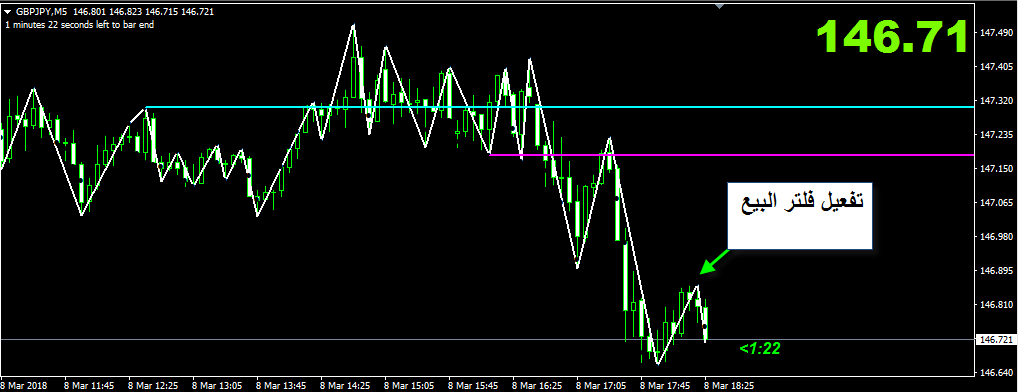This screenshot has height=392, width=1019.
Task: Click the 147.490 level on price scale
Action: pyautogui.click(x=995, y=33)
